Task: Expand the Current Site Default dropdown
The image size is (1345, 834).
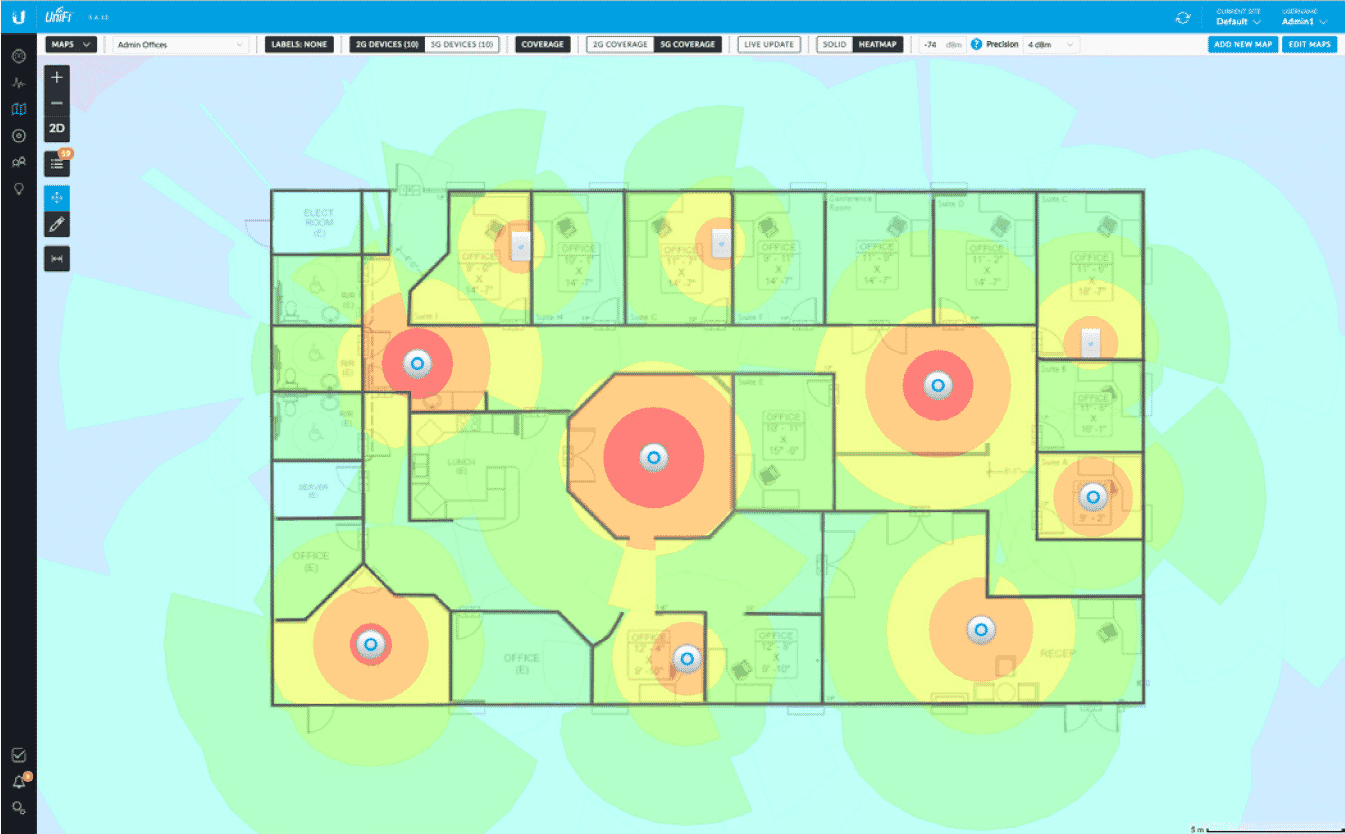Action: click(x=1238, y=18)
